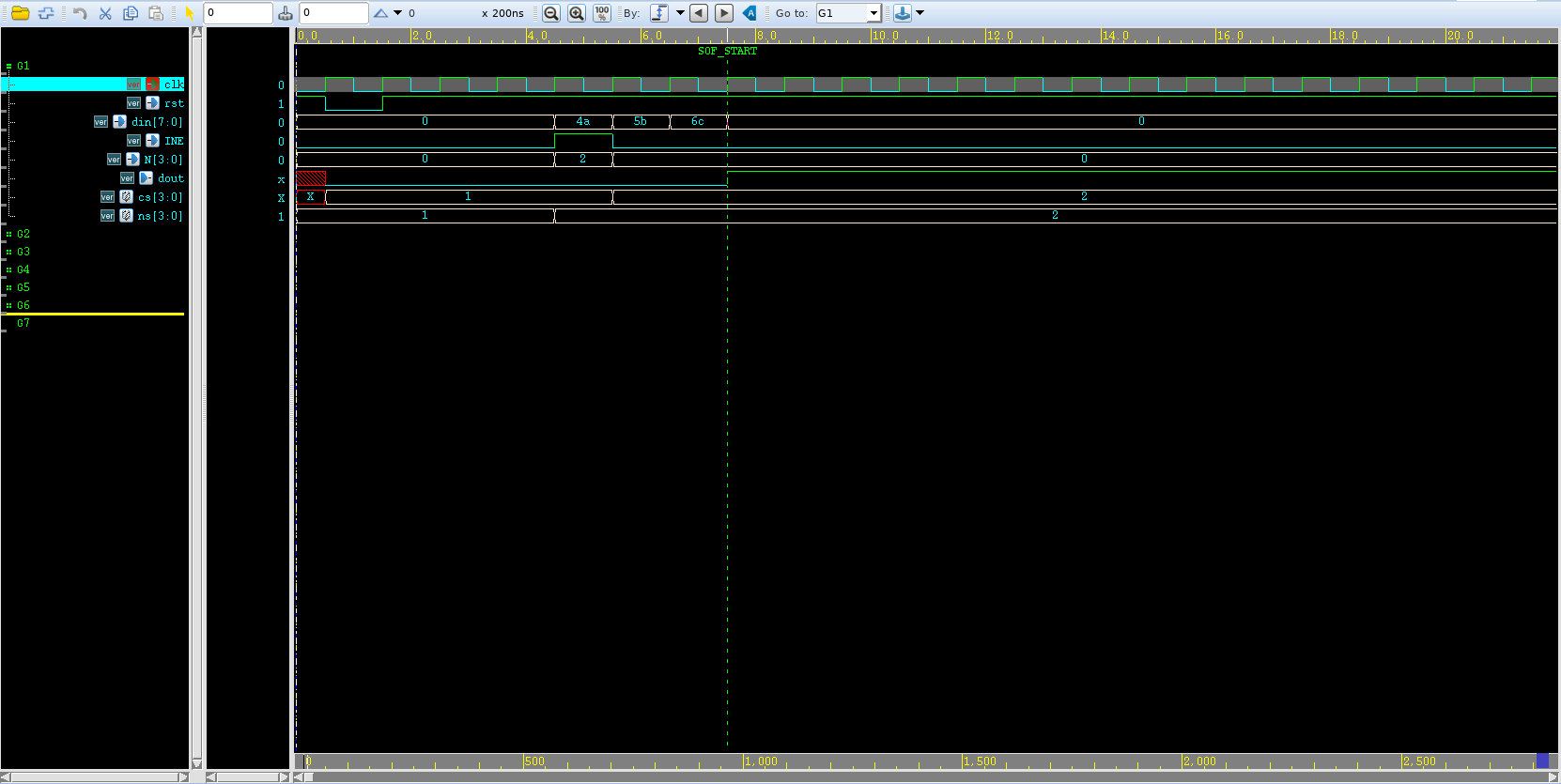Click the Zoom In magnifier icon
This screenshot has height=784, width=1561.
click(577, 13)
